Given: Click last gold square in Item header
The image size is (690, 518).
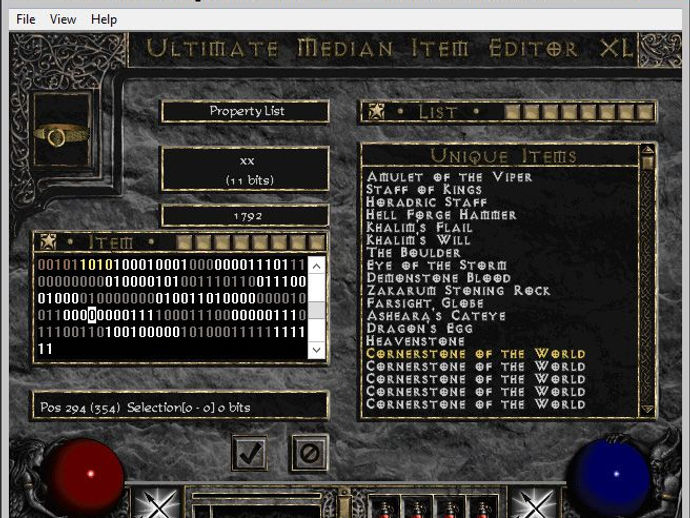Looking at the screenshot, I should pos(316,242).
